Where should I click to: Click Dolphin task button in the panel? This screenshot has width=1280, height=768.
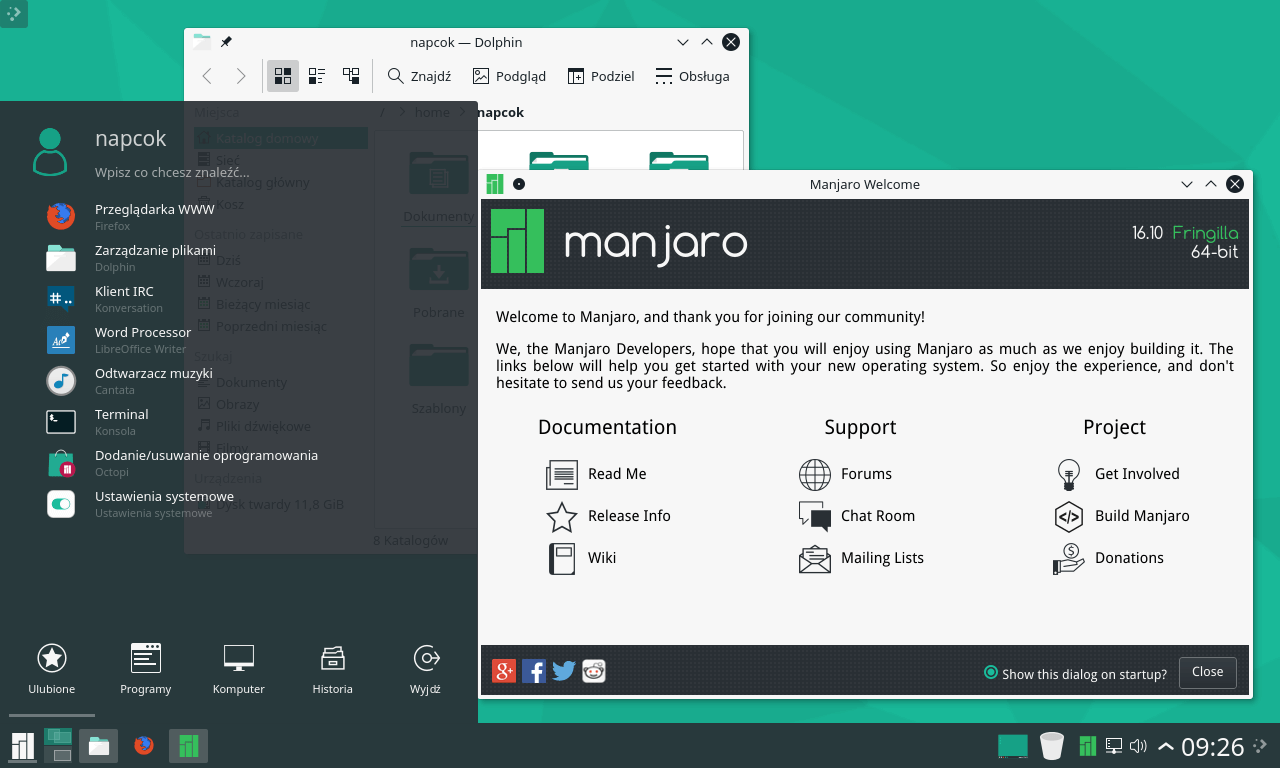point(98,745)
